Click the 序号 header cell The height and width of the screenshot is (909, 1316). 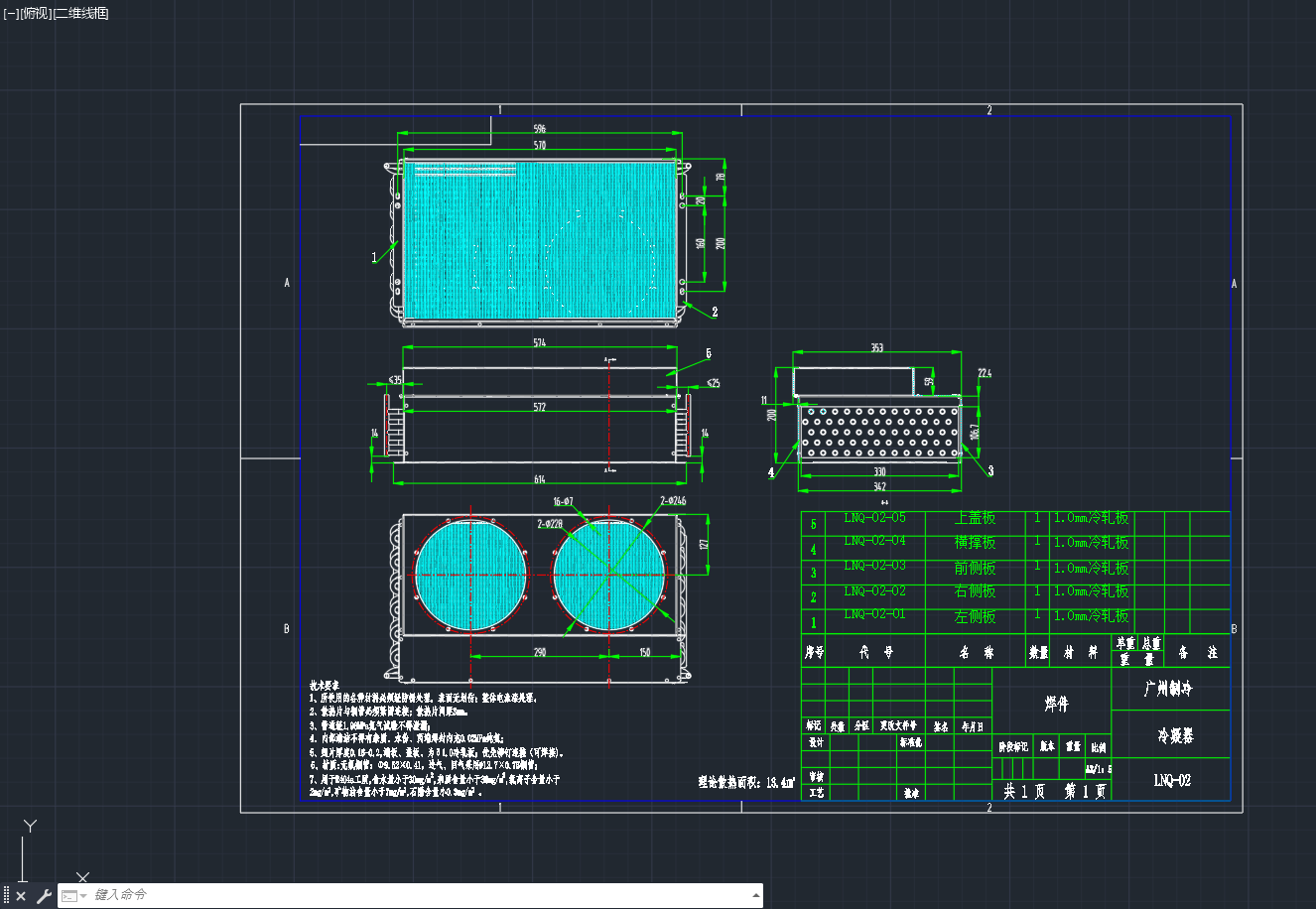814,653
